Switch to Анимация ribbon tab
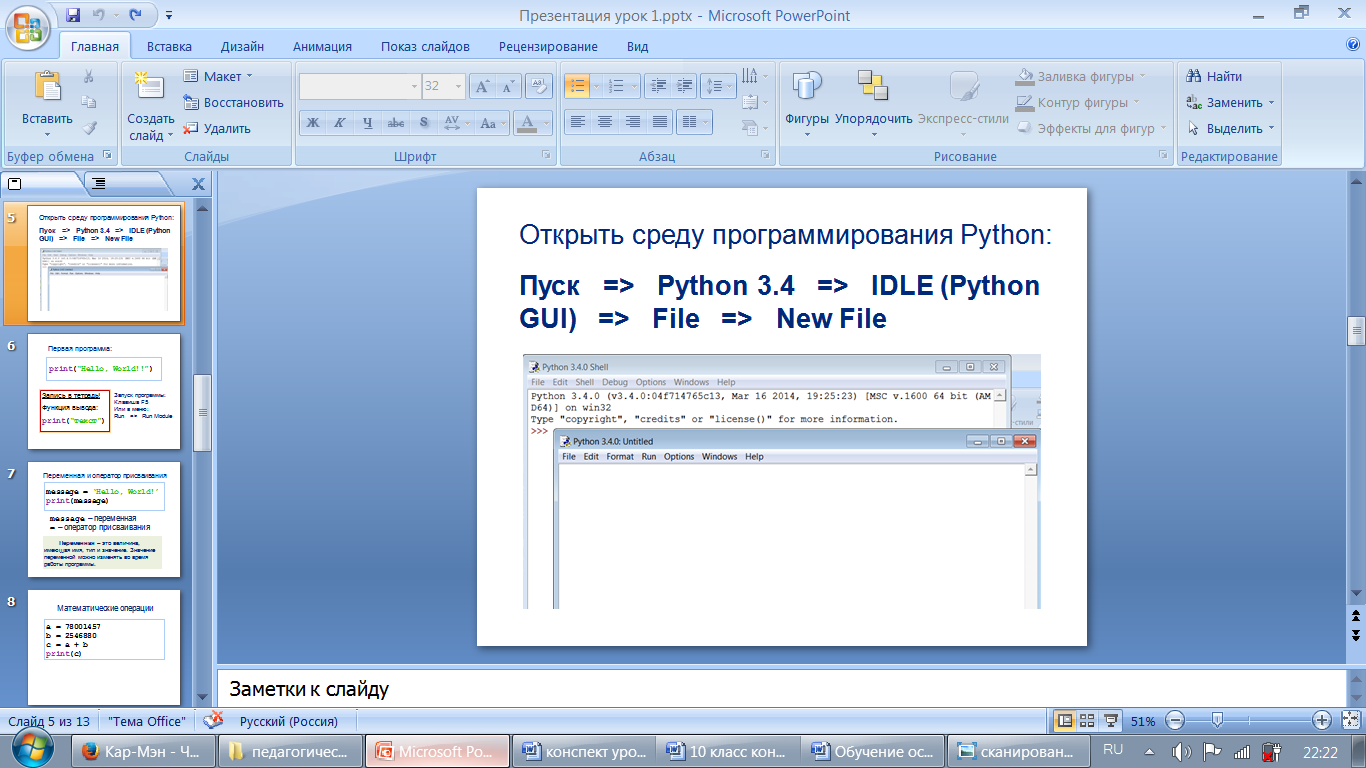 [x=322, y=46]
